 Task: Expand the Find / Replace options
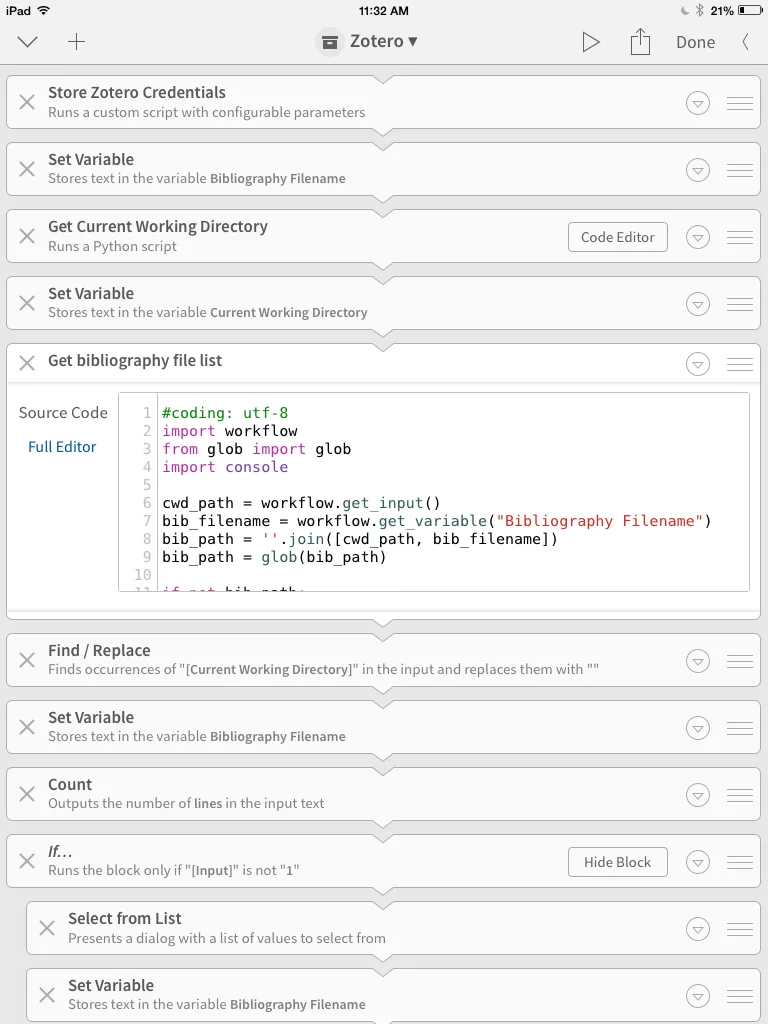(697, 661)
